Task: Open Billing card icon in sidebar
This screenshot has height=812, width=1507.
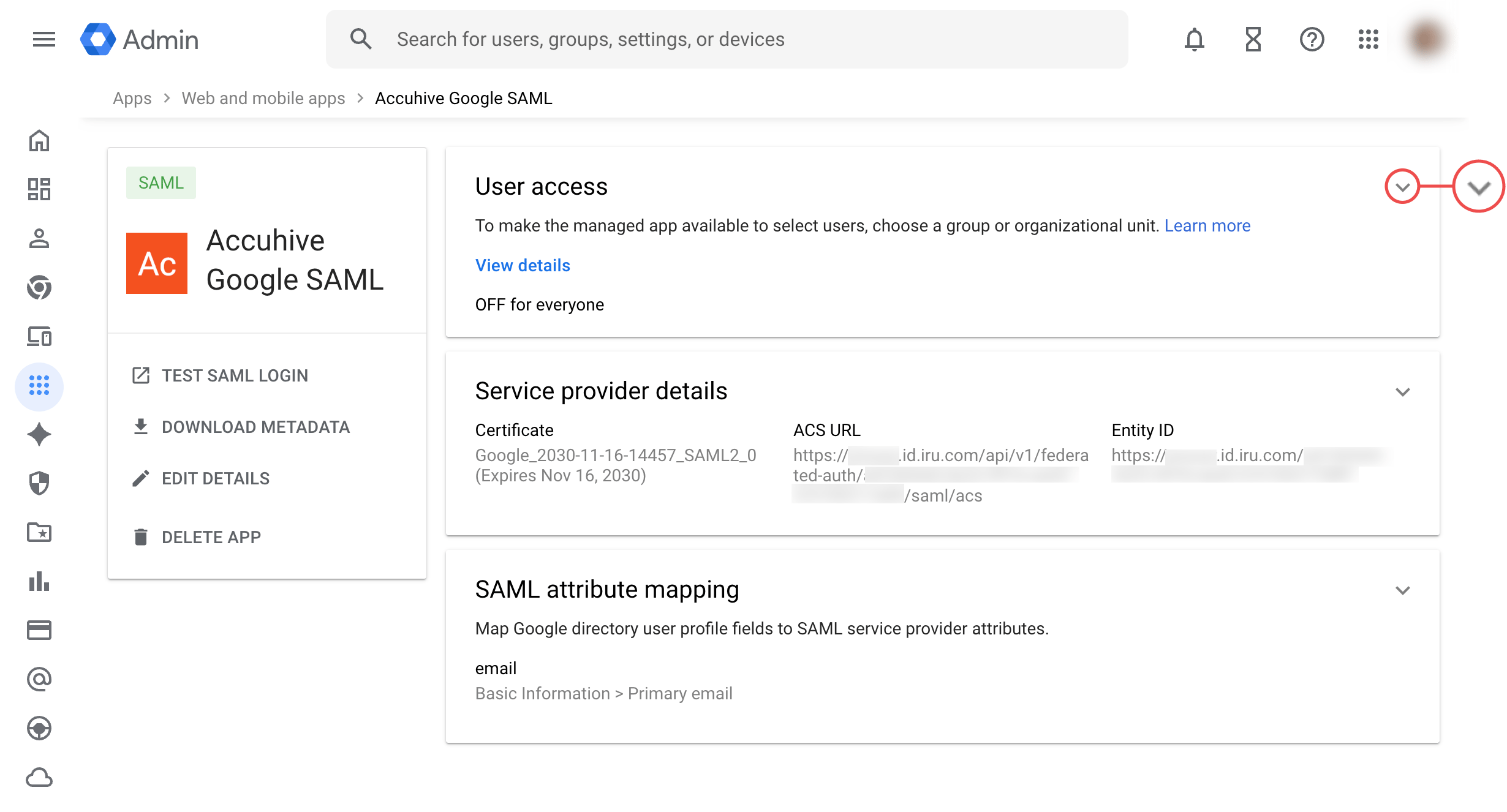Action: [x=39, y=630]
